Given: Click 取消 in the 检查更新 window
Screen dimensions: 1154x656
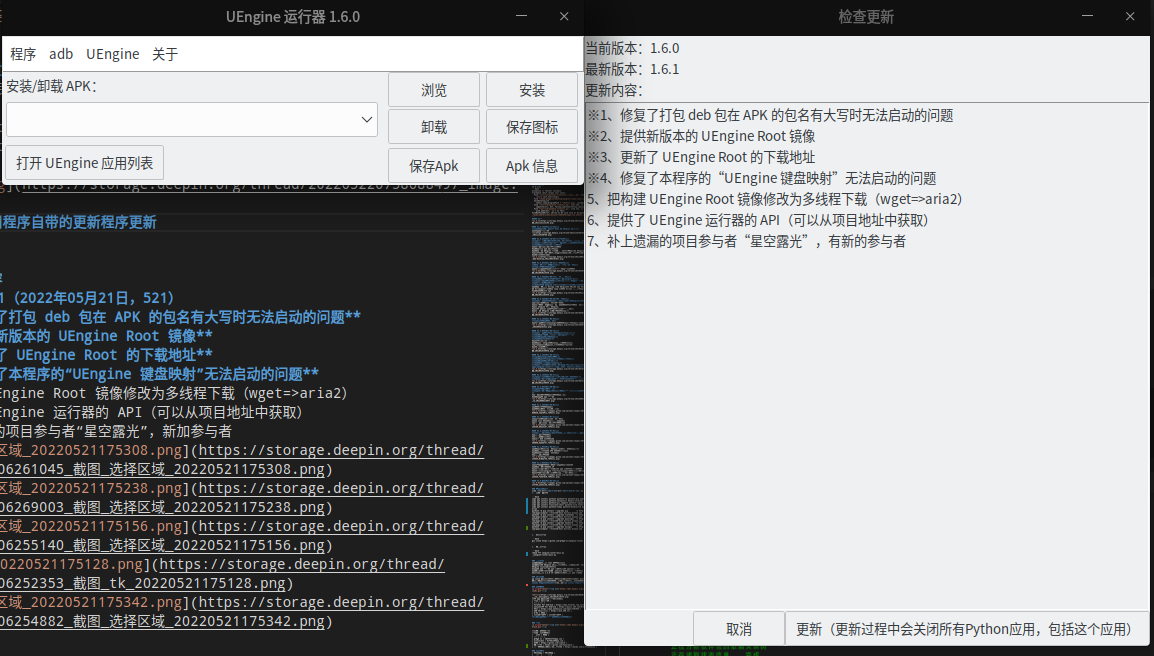Looking at the screenshot, I should [x=739, y=629].
